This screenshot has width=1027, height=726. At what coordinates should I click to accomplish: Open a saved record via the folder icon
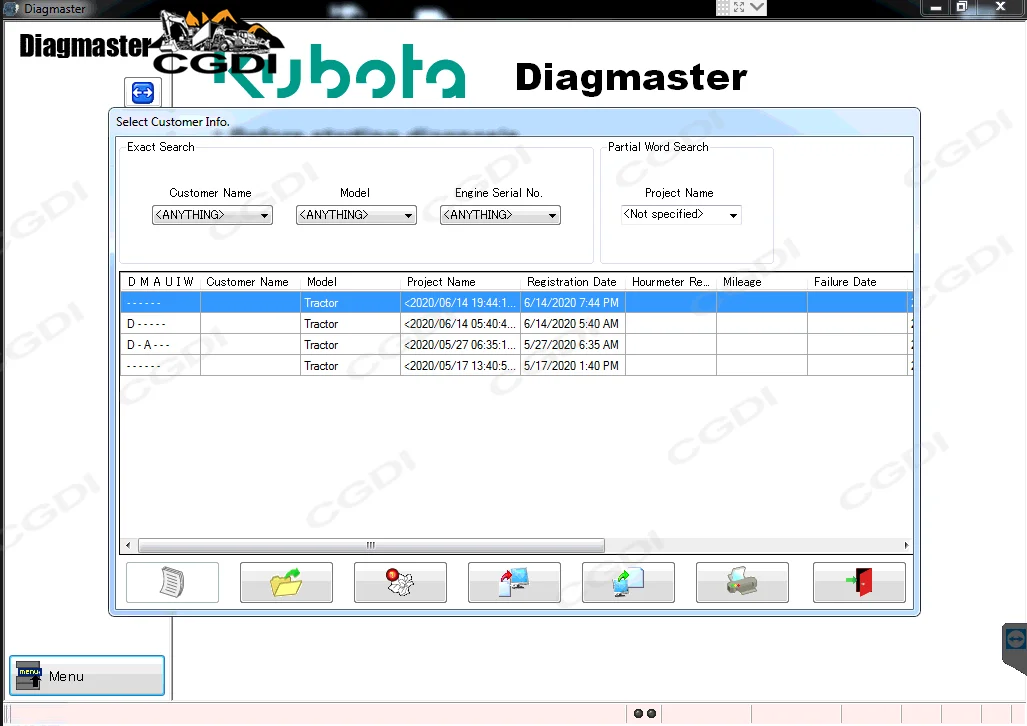[286, 582]
